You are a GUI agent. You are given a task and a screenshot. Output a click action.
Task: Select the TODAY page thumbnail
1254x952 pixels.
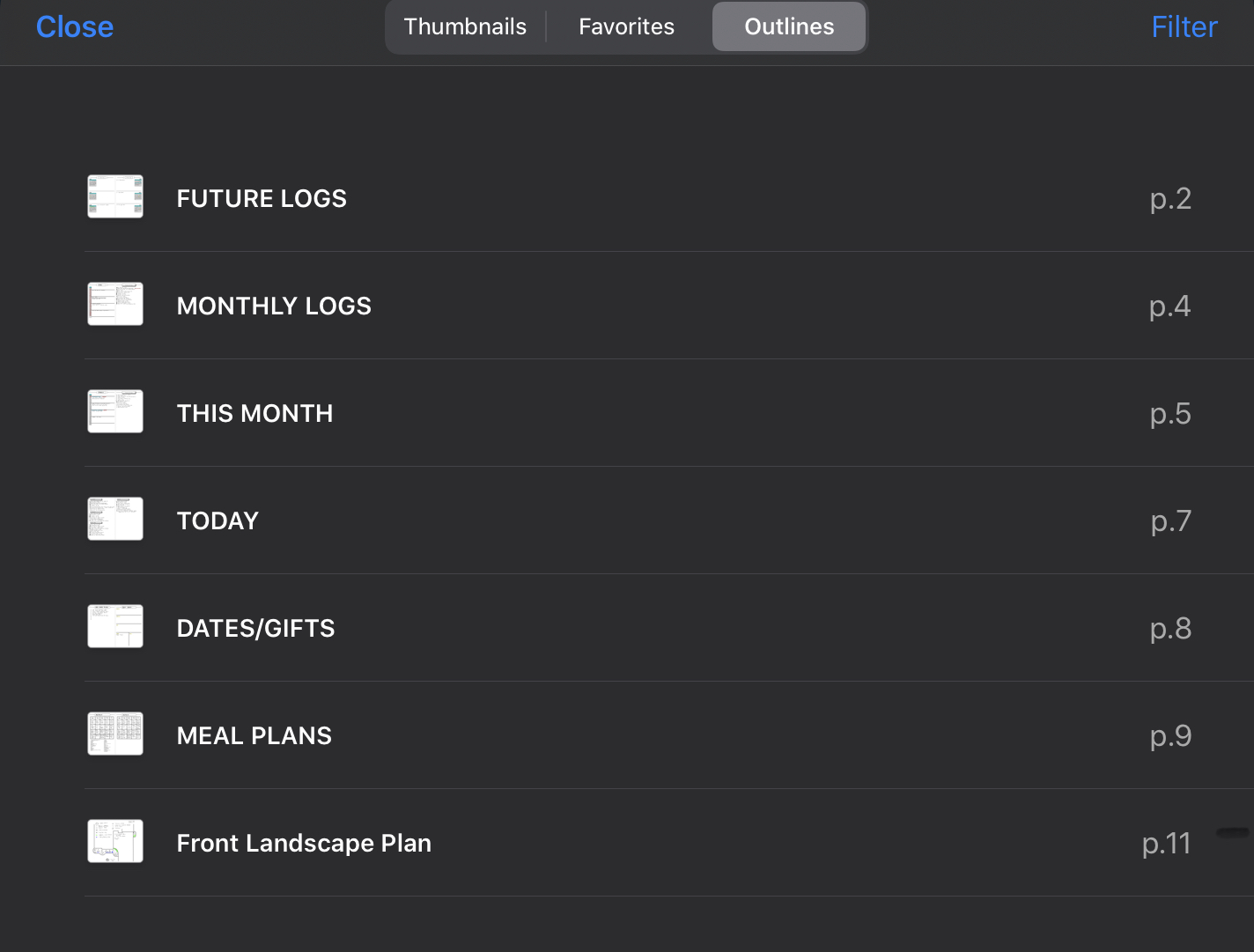[x=115, y=519]
